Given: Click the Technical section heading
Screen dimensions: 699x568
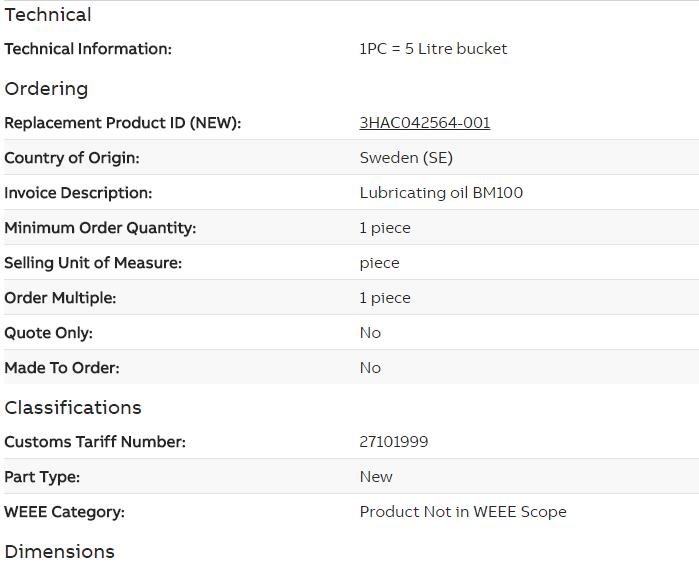Looking at the screenshot, I should click(47, 15).
